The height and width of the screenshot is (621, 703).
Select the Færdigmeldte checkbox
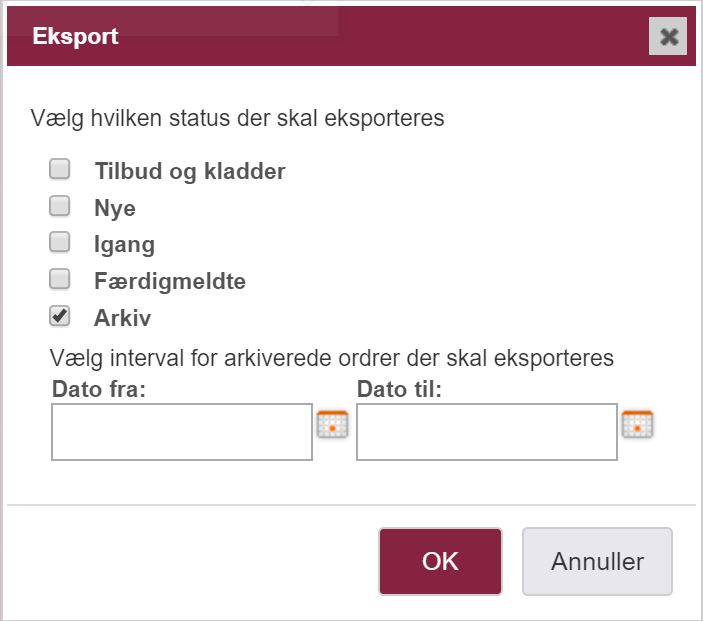[x=60, y=279]
